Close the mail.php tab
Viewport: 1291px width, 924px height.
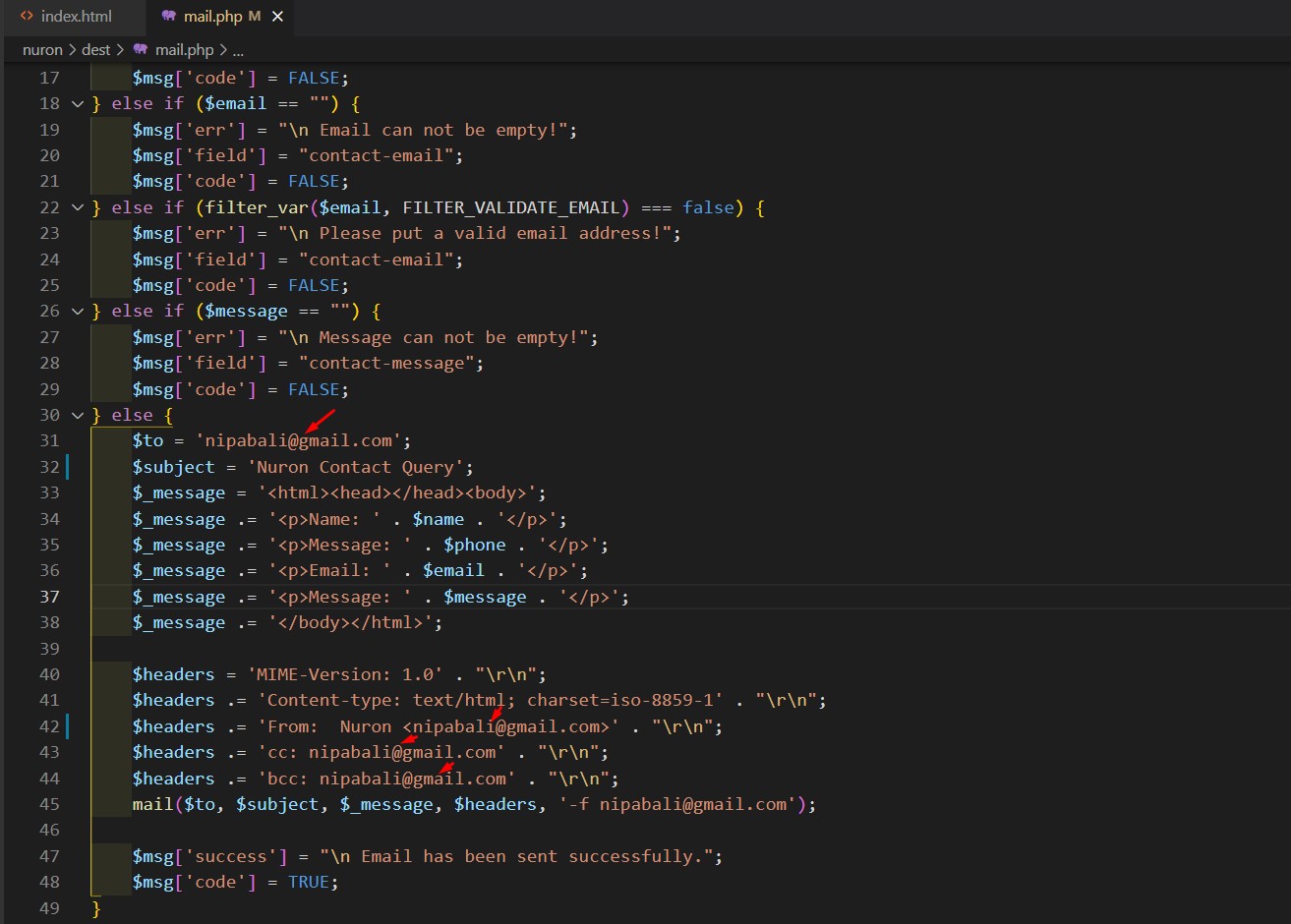pos(278,17)
